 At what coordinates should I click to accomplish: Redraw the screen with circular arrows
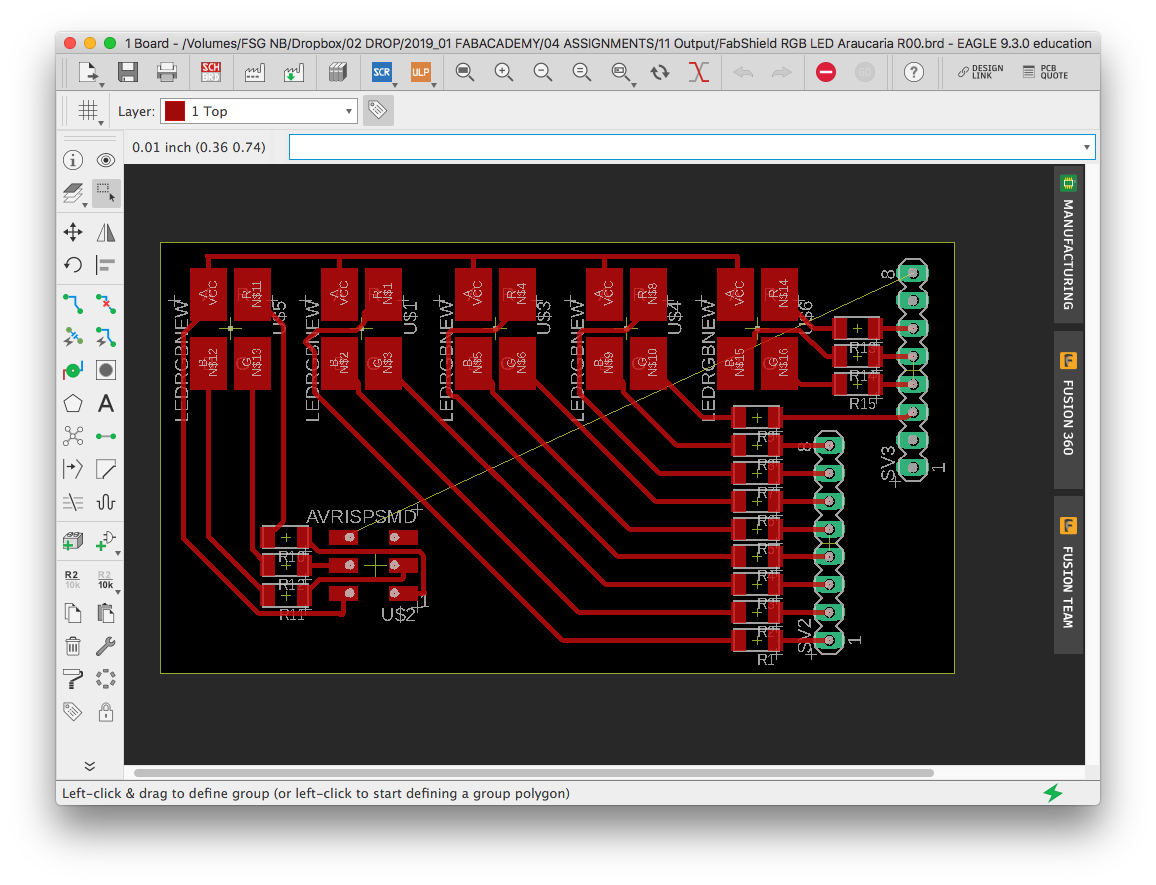tap(660, 72)
